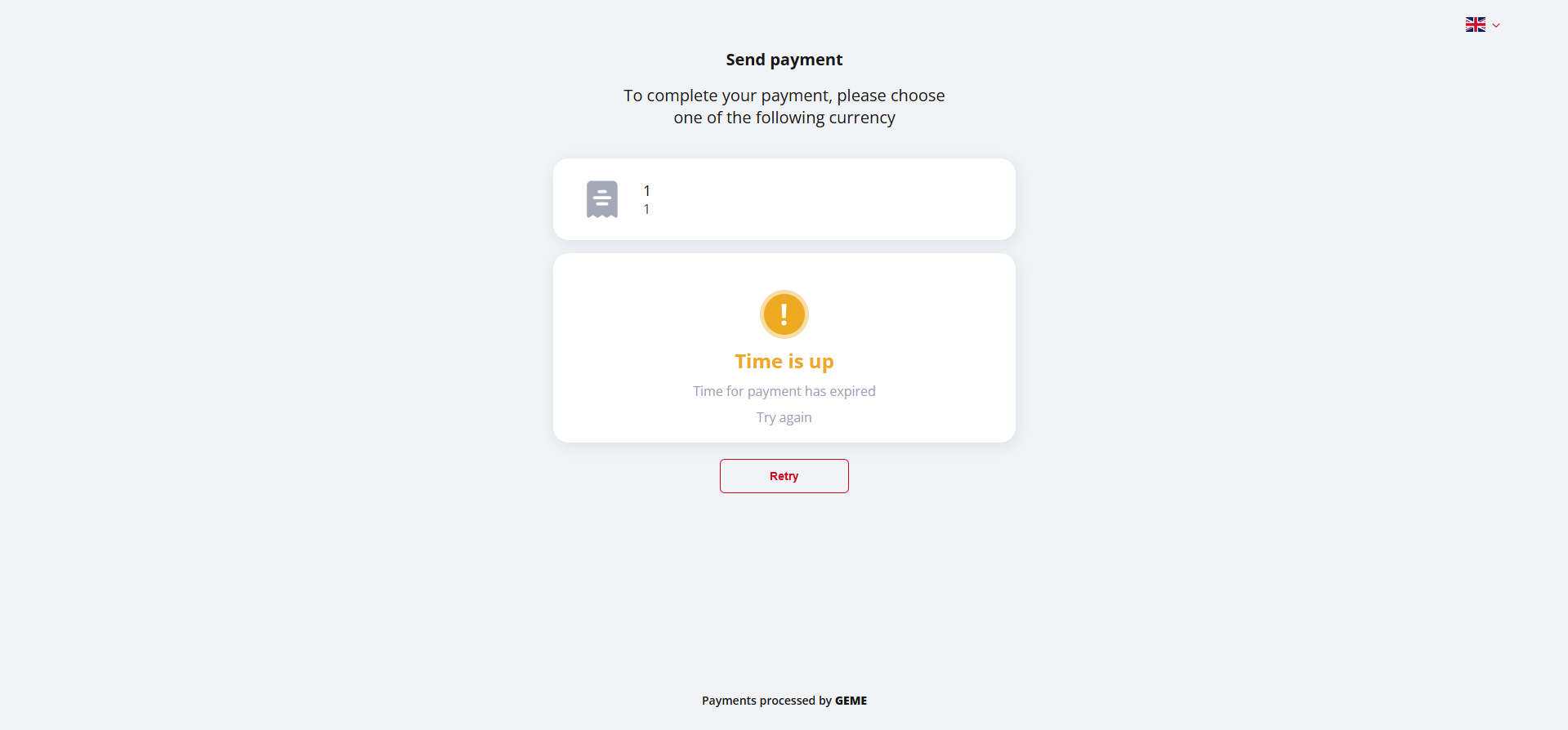Viewport: 1568px width, 730px height.
Task: Expand the language dropdown chevron
Action: [x=1496, y=25]
